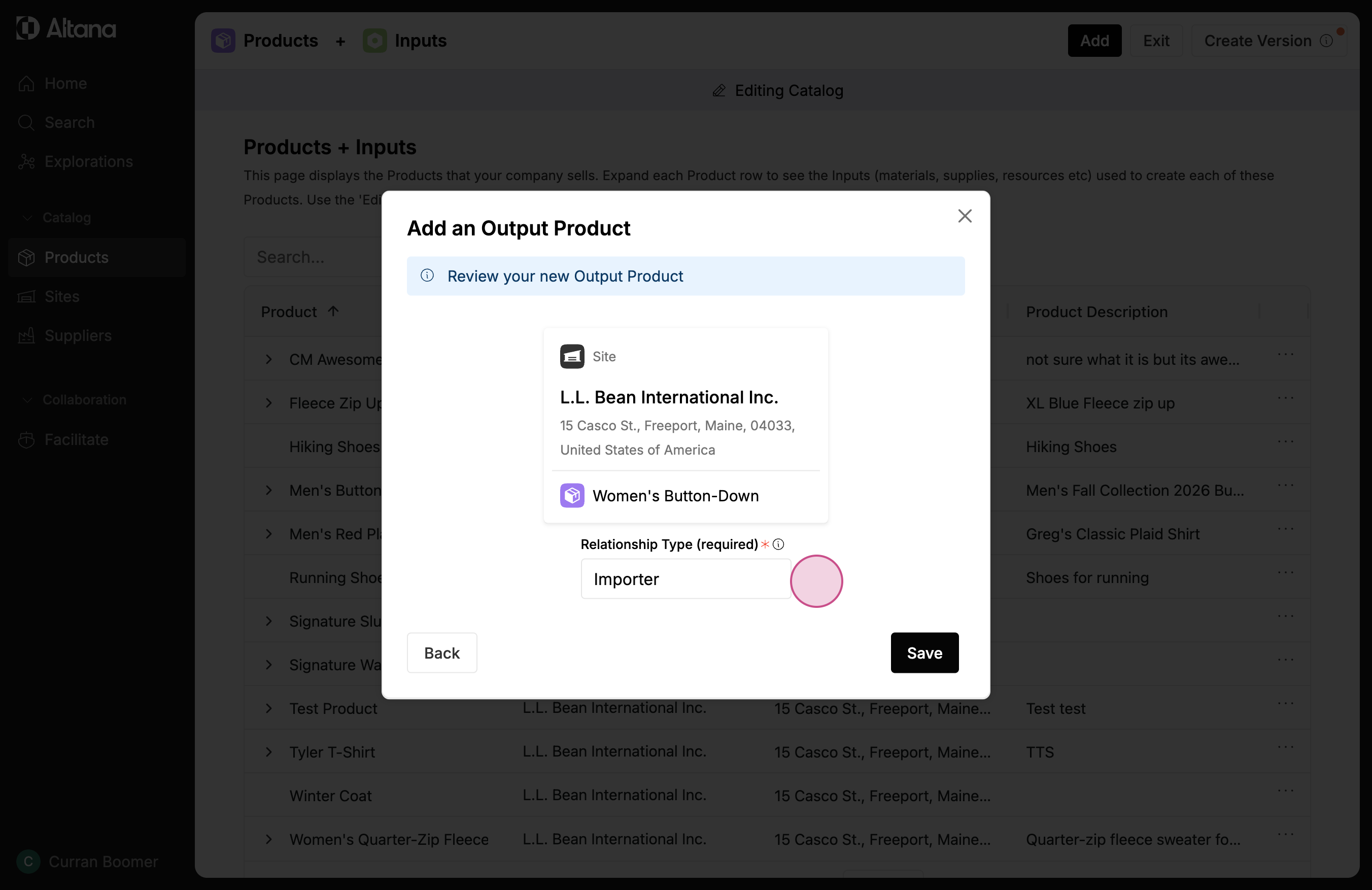Click 'Shoes for running' description
This screenshot has height=890, width=1372.
(x=1087, y=577)
